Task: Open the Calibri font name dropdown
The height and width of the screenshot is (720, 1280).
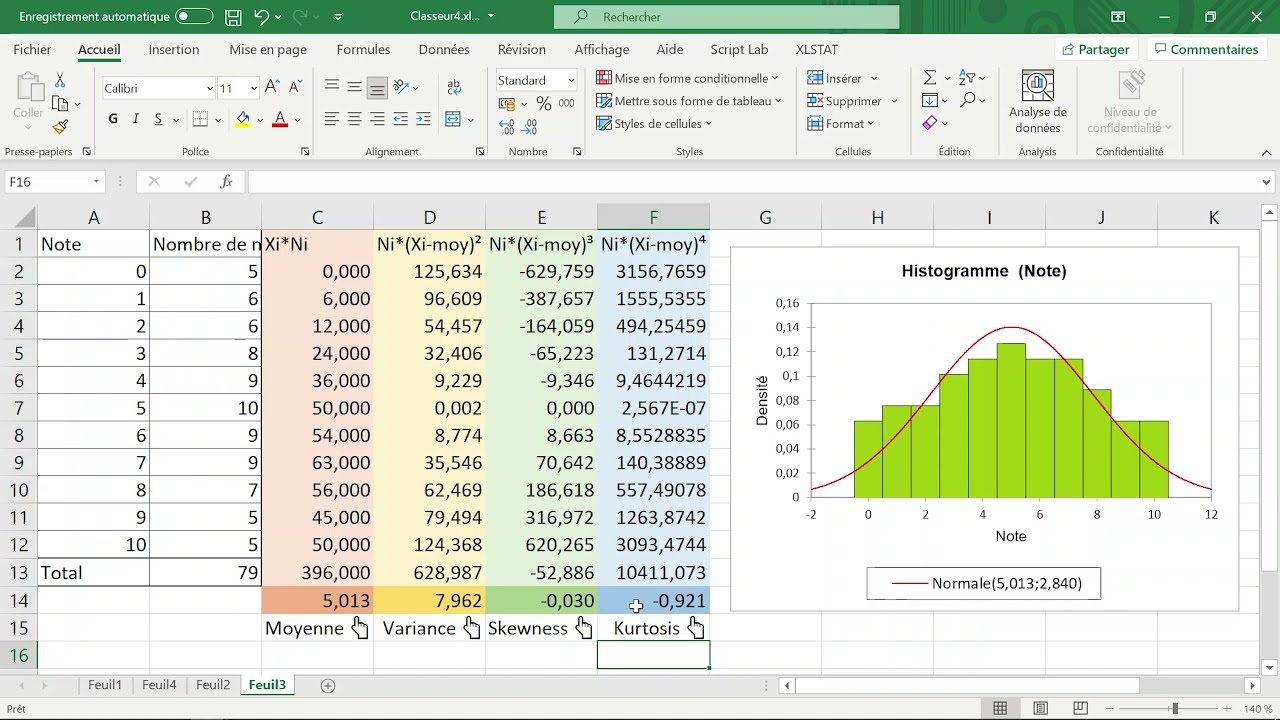Action: (x=209, y=88)
